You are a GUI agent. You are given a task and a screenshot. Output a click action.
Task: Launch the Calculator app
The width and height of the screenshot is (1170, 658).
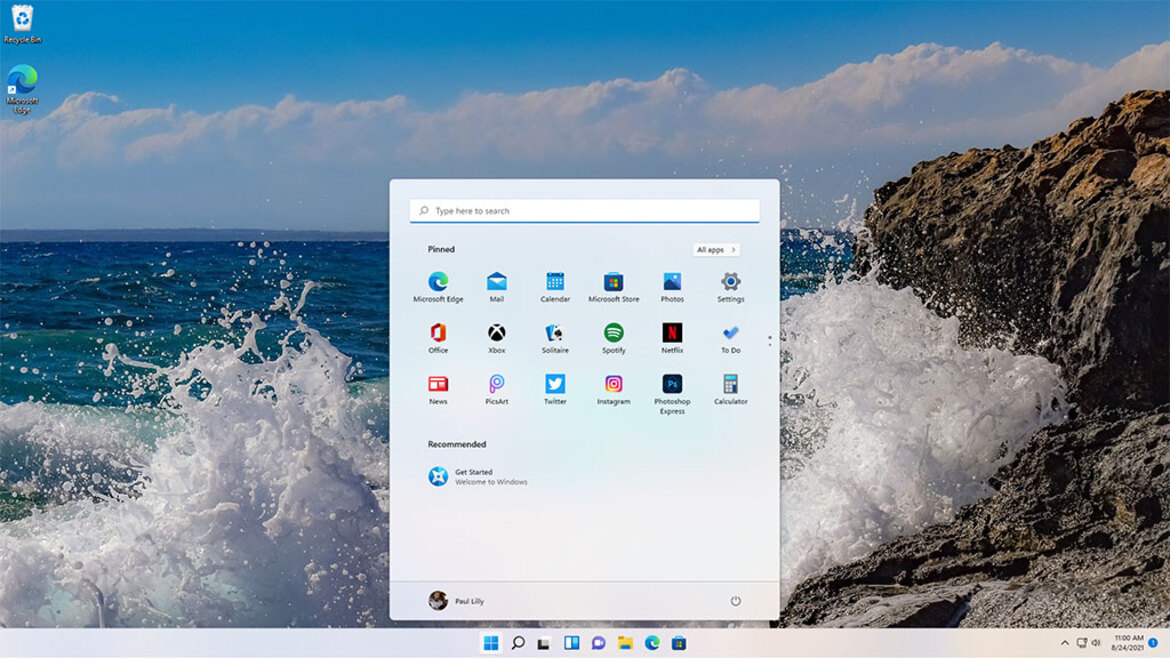click(731, 389)
